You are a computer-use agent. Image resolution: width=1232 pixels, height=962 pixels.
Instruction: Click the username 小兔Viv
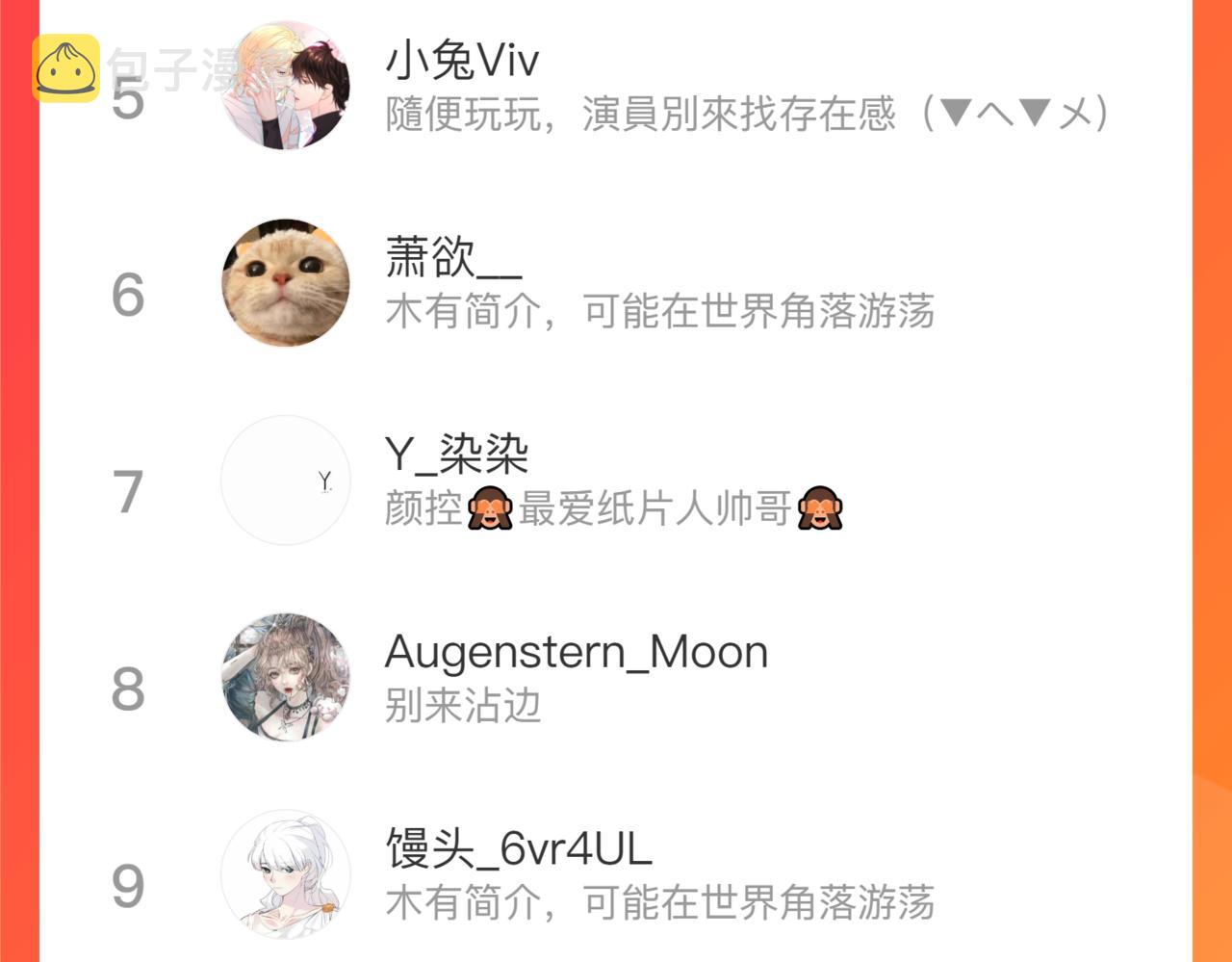(462, 62)
